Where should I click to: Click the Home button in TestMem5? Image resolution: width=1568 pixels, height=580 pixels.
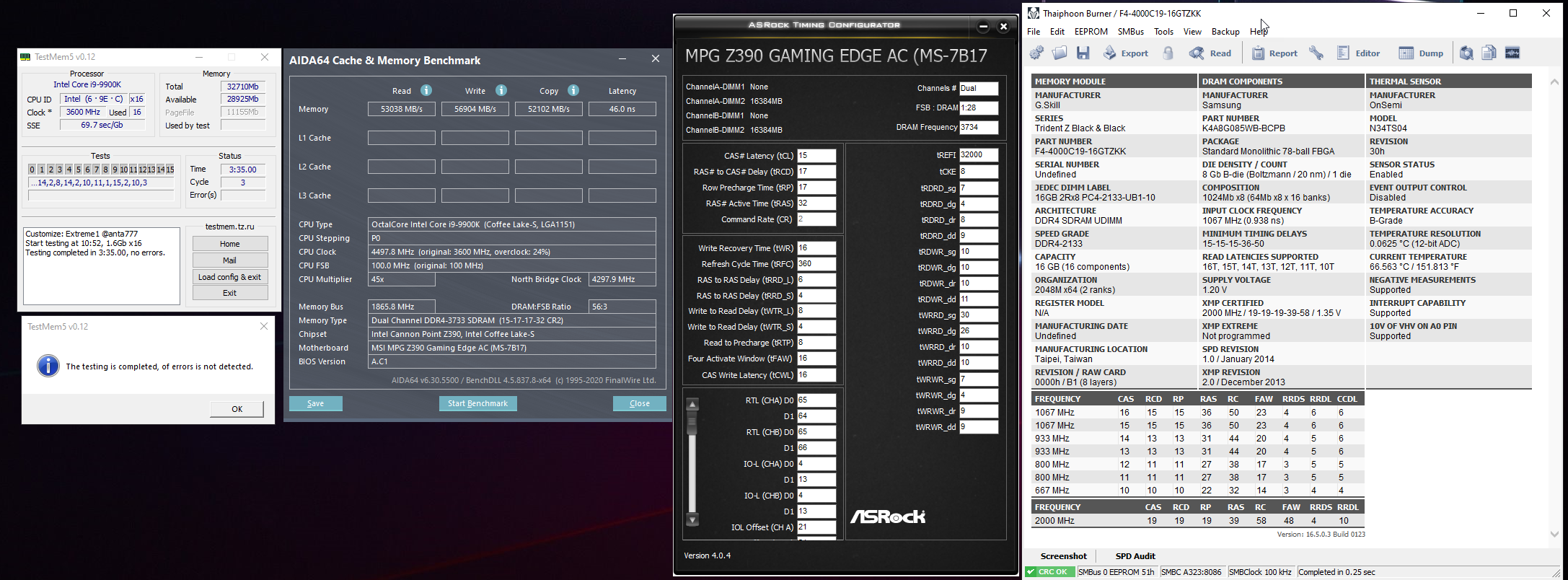(230, 244)
